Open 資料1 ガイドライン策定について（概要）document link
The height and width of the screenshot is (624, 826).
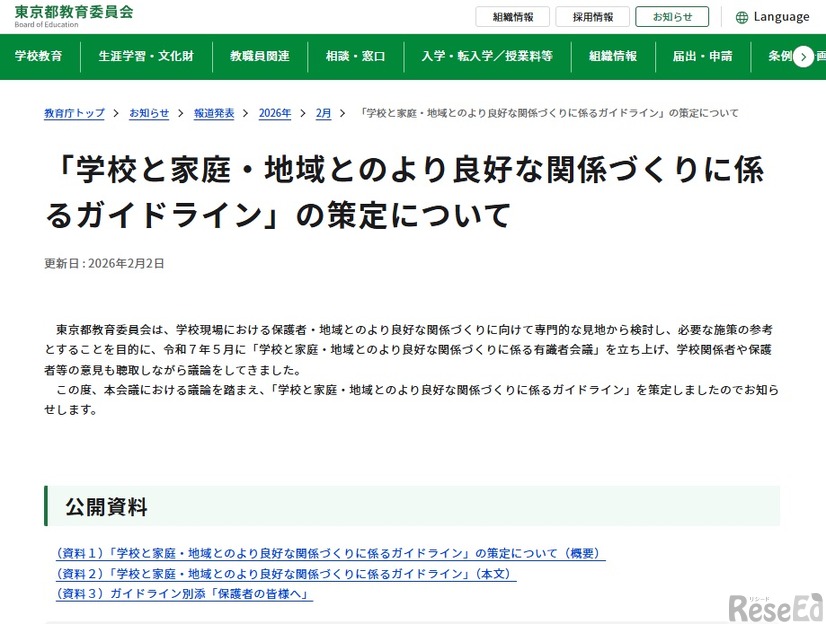pyautogui.click(x=325, y=556)
